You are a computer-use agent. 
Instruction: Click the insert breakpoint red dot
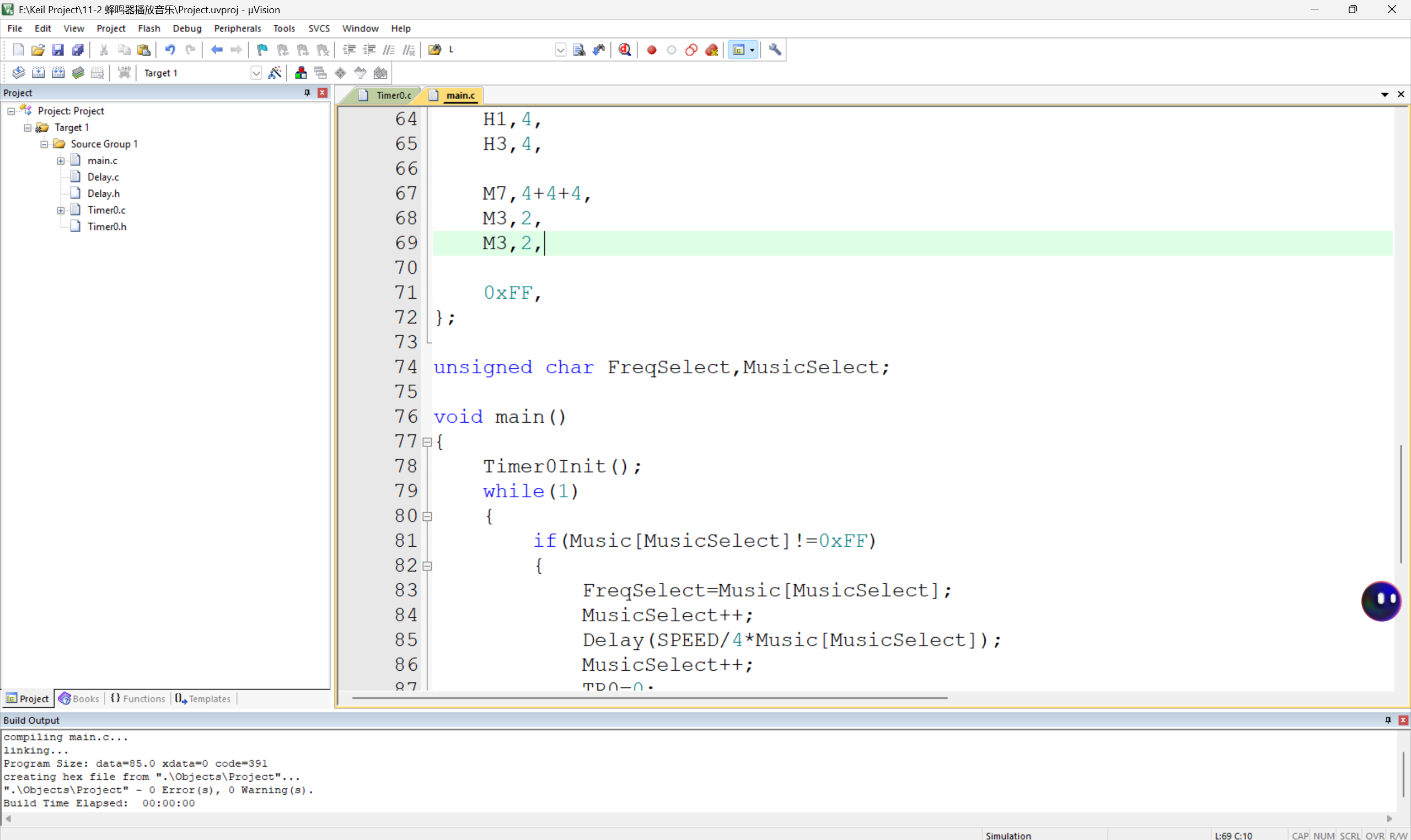pyautogui.click(x=651, y=50)
